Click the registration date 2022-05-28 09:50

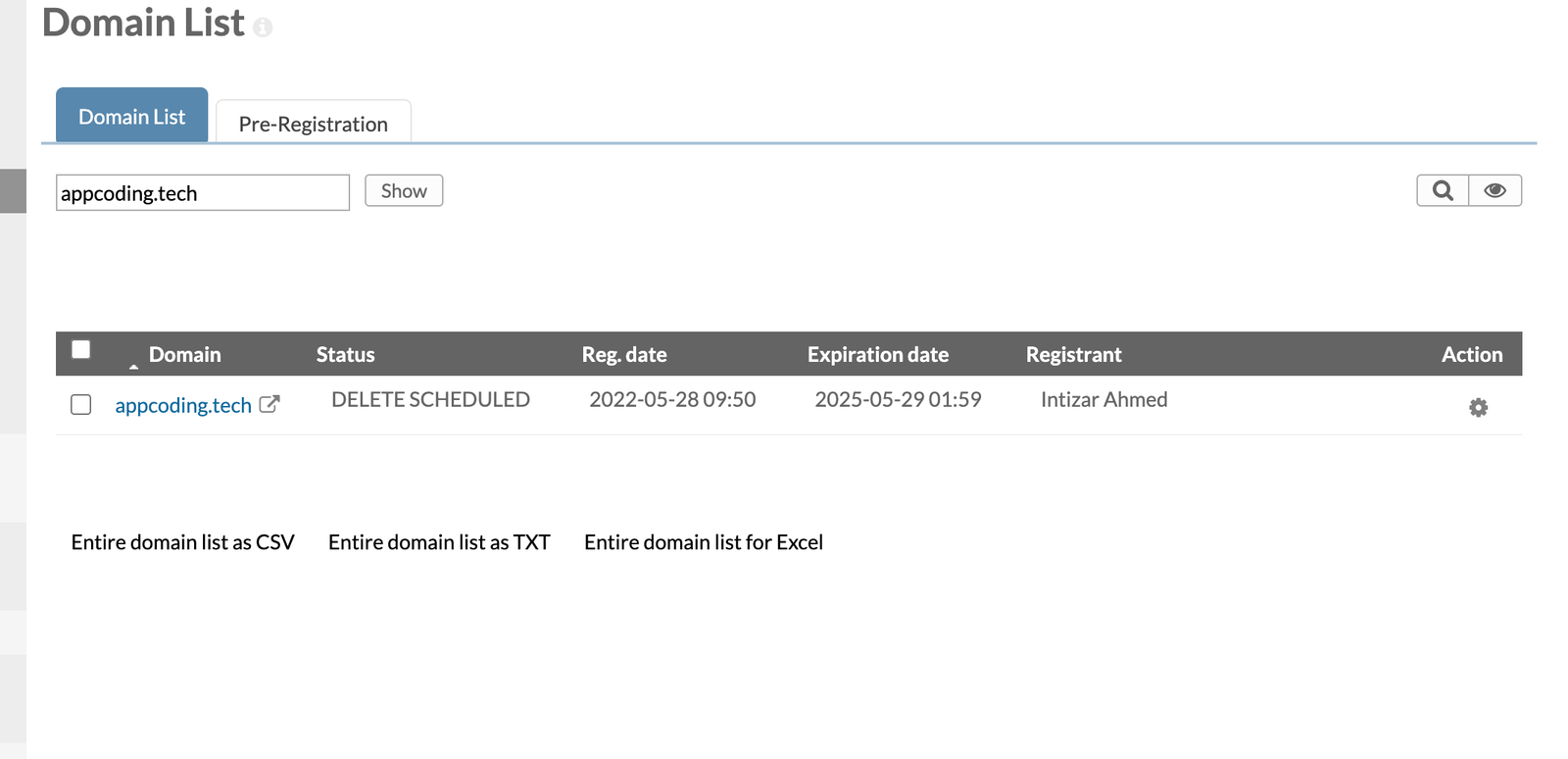(x=672, y=399)
